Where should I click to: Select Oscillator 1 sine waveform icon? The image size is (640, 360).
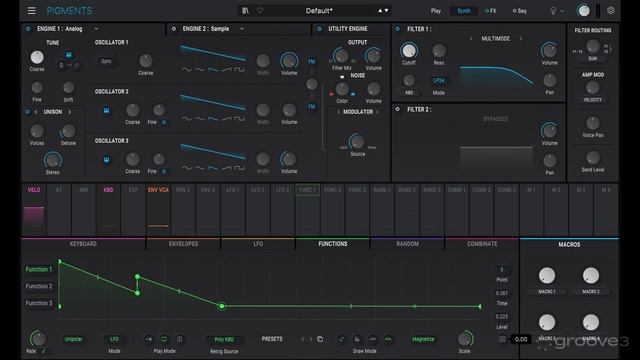(187, 69)
